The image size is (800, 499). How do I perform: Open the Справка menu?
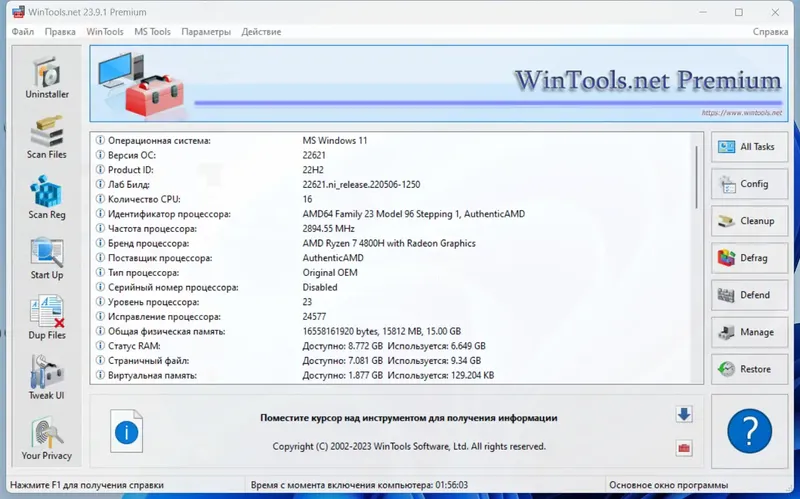pos(770,32)
